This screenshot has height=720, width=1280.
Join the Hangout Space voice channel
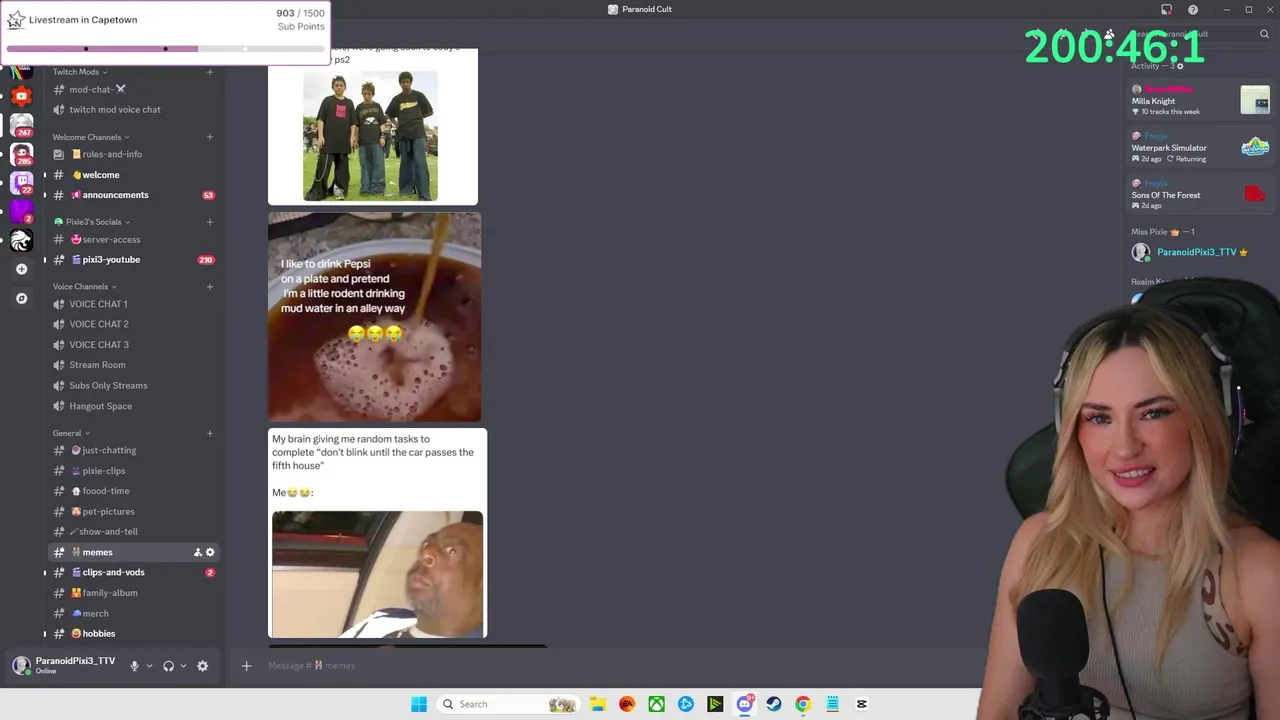tap(132, 406)
